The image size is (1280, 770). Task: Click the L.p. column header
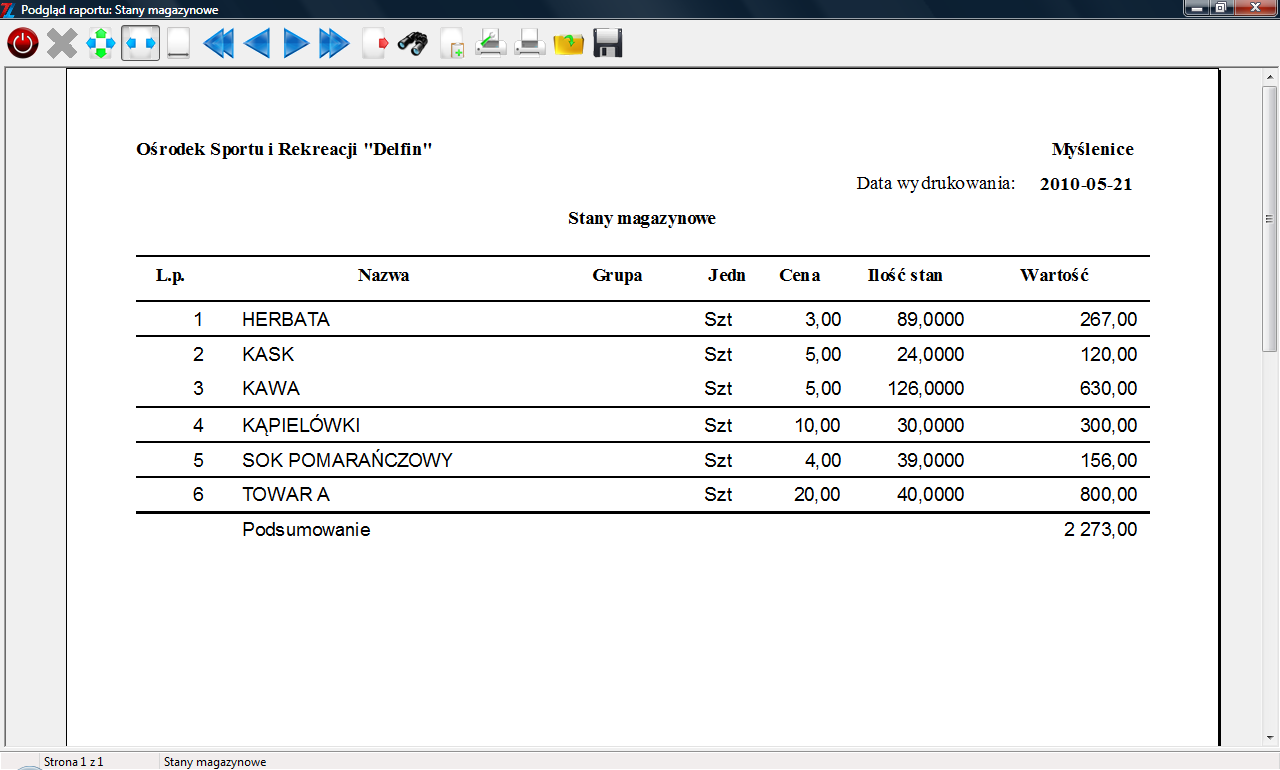pos(170,276)
